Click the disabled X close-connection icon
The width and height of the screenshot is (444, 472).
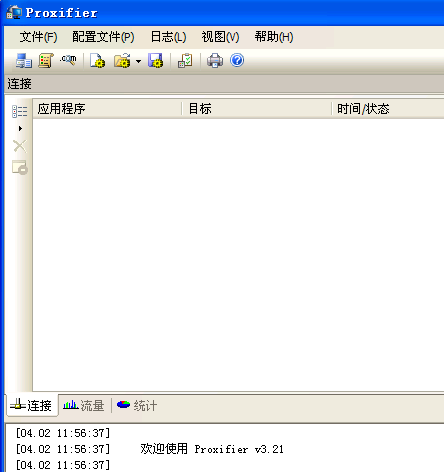tap(20, 146)
